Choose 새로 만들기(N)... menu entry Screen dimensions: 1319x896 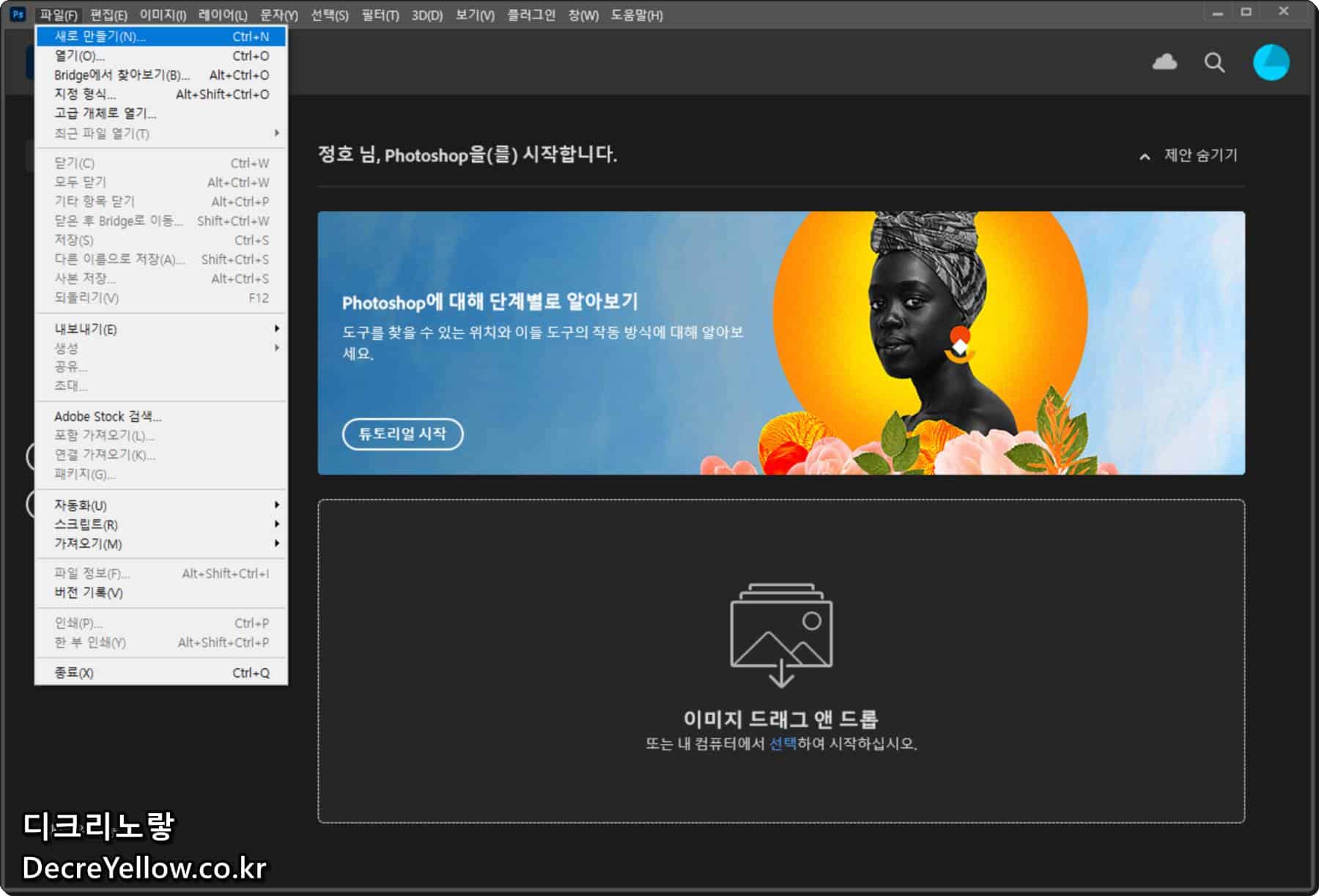coord(161,36)
